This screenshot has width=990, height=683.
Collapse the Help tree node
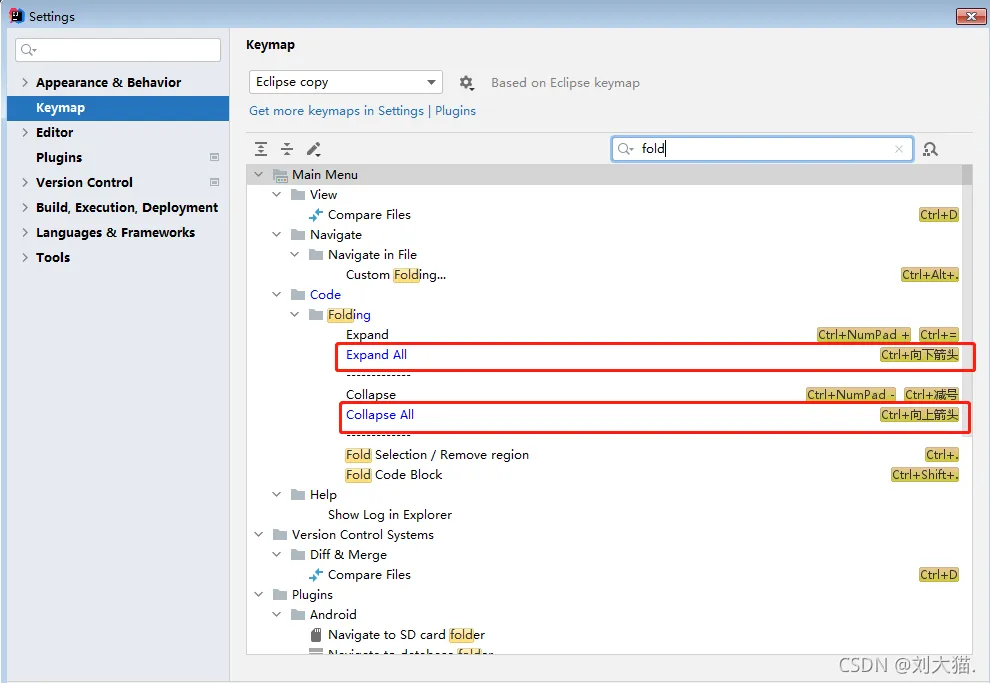pos(277,494)
